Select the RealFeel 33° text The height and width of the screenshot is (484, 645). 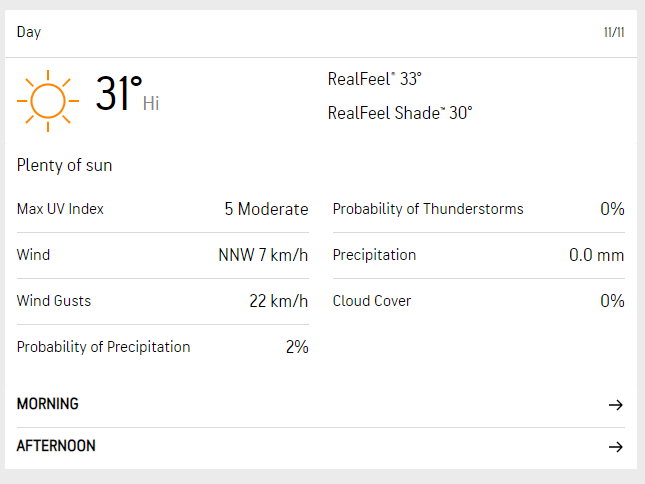(x=375, y=79)
